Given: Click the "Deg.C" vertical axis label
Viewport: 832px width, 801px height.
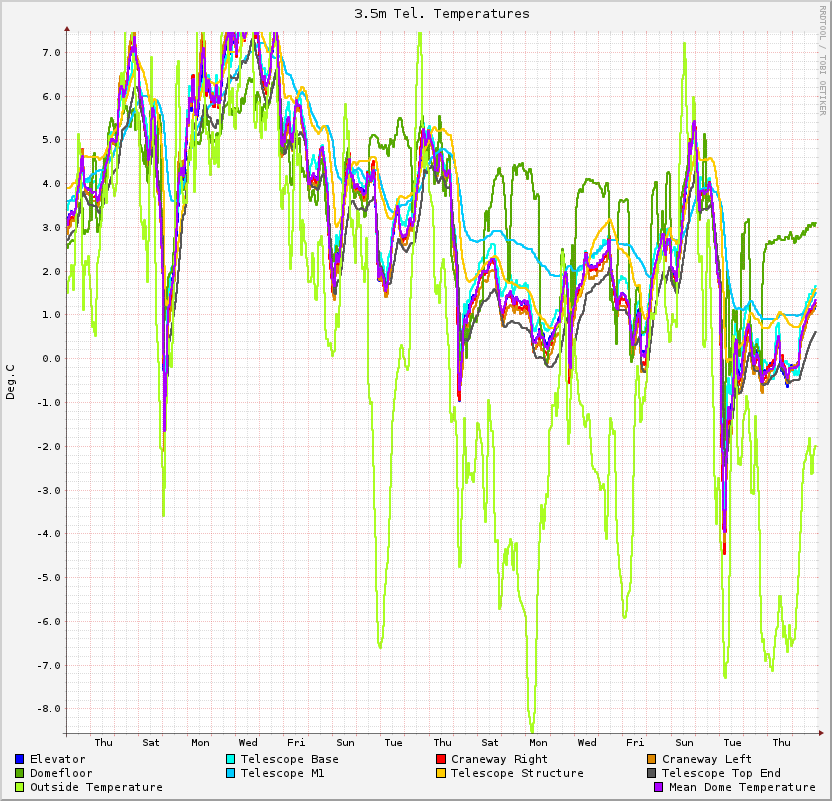Looking at the screenshot, I should coord(11,382).
